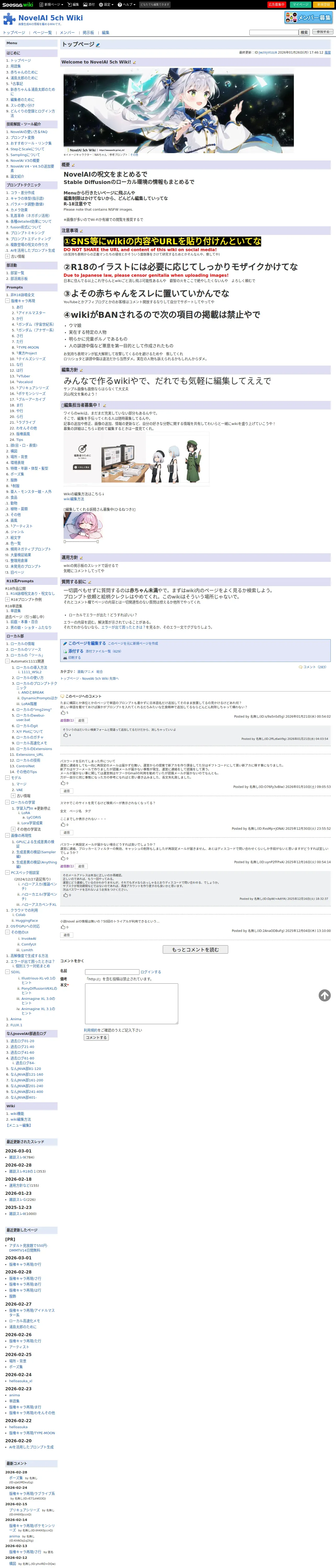Collapse the モデル tree node
The width and height of the screenshot is (336, 1568).
pos(7,778)
